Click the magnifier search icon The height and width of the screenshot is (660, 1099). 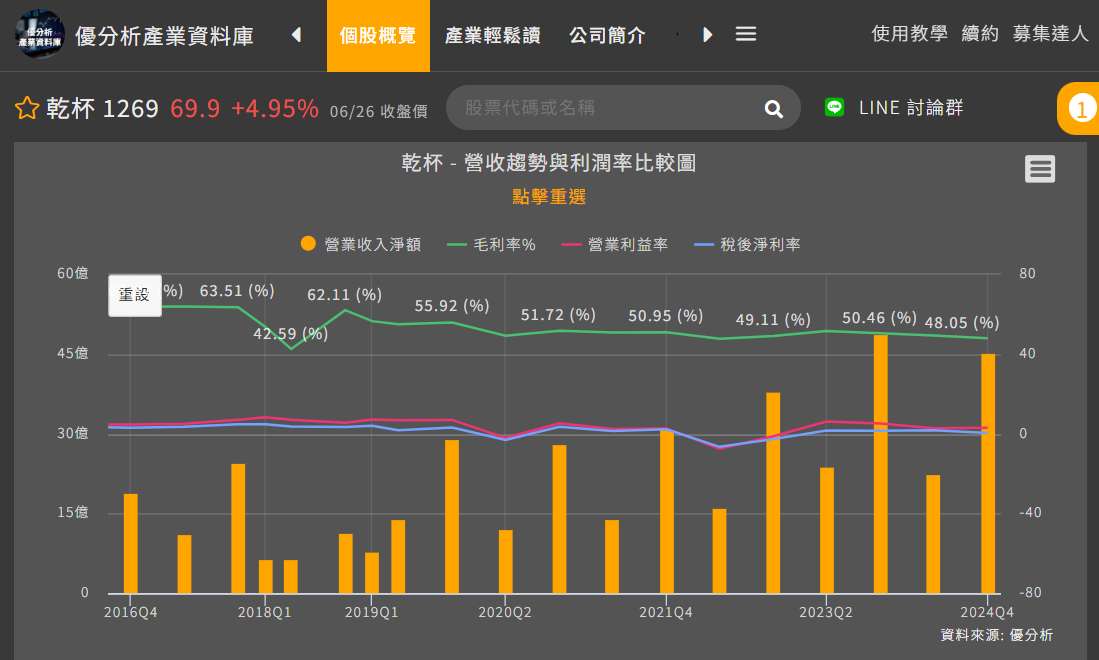tap(774, 109)
